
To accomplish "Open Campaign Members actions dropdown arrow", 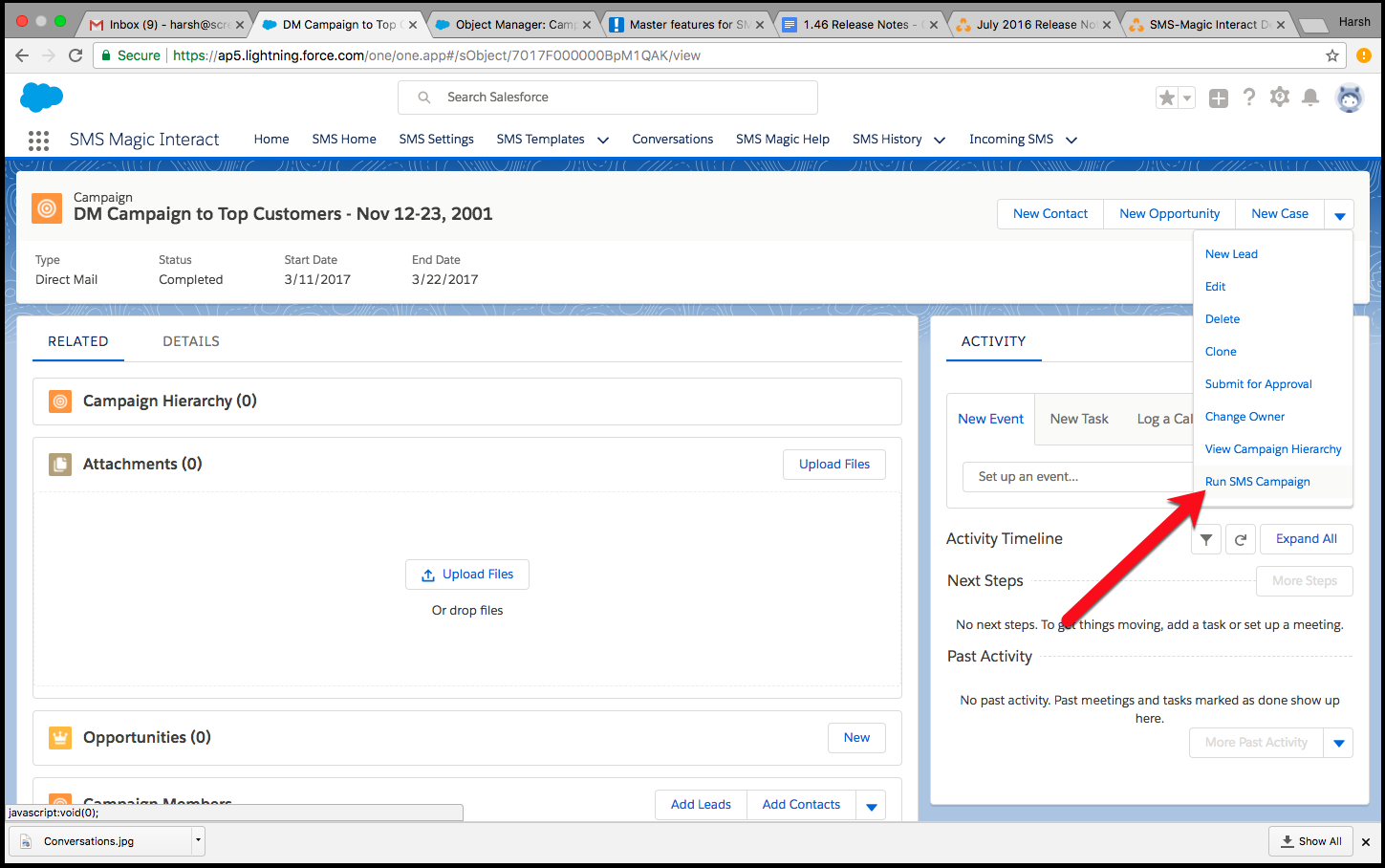I will click(x=871, y=806).
